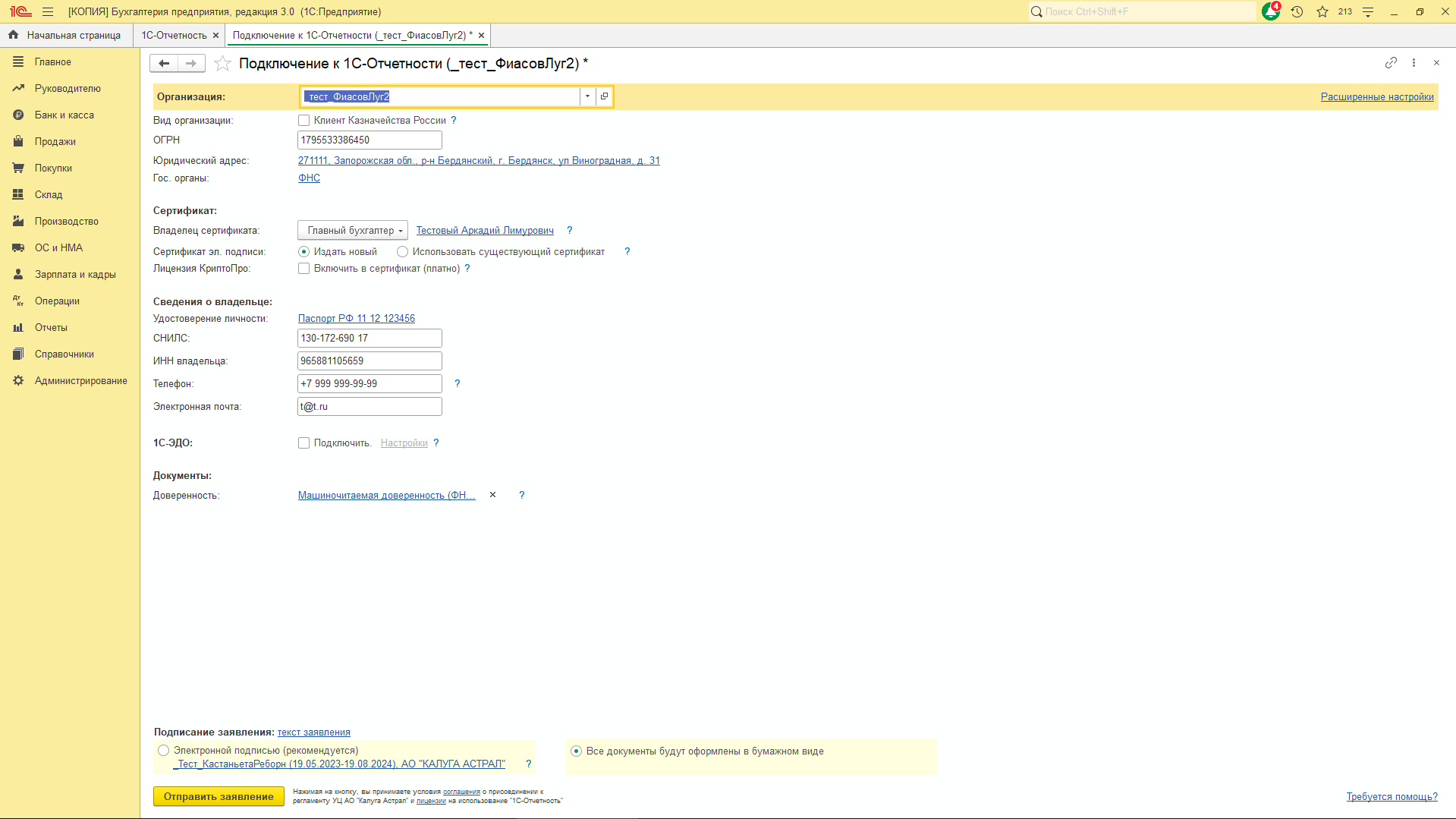Show help next to existing certificate option
1456x819 pixels.
(x=627, y=251)
